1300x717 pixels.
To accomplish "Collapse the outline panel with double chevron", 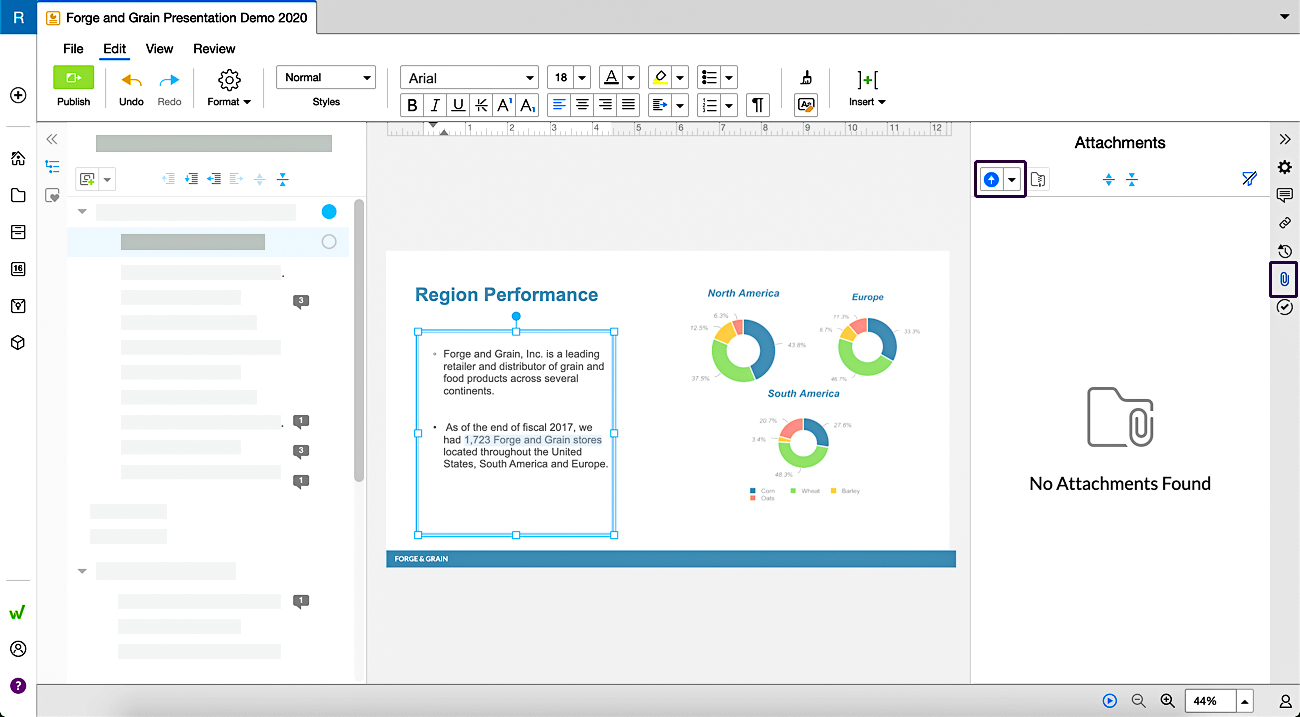I will [x=52, y=139].
